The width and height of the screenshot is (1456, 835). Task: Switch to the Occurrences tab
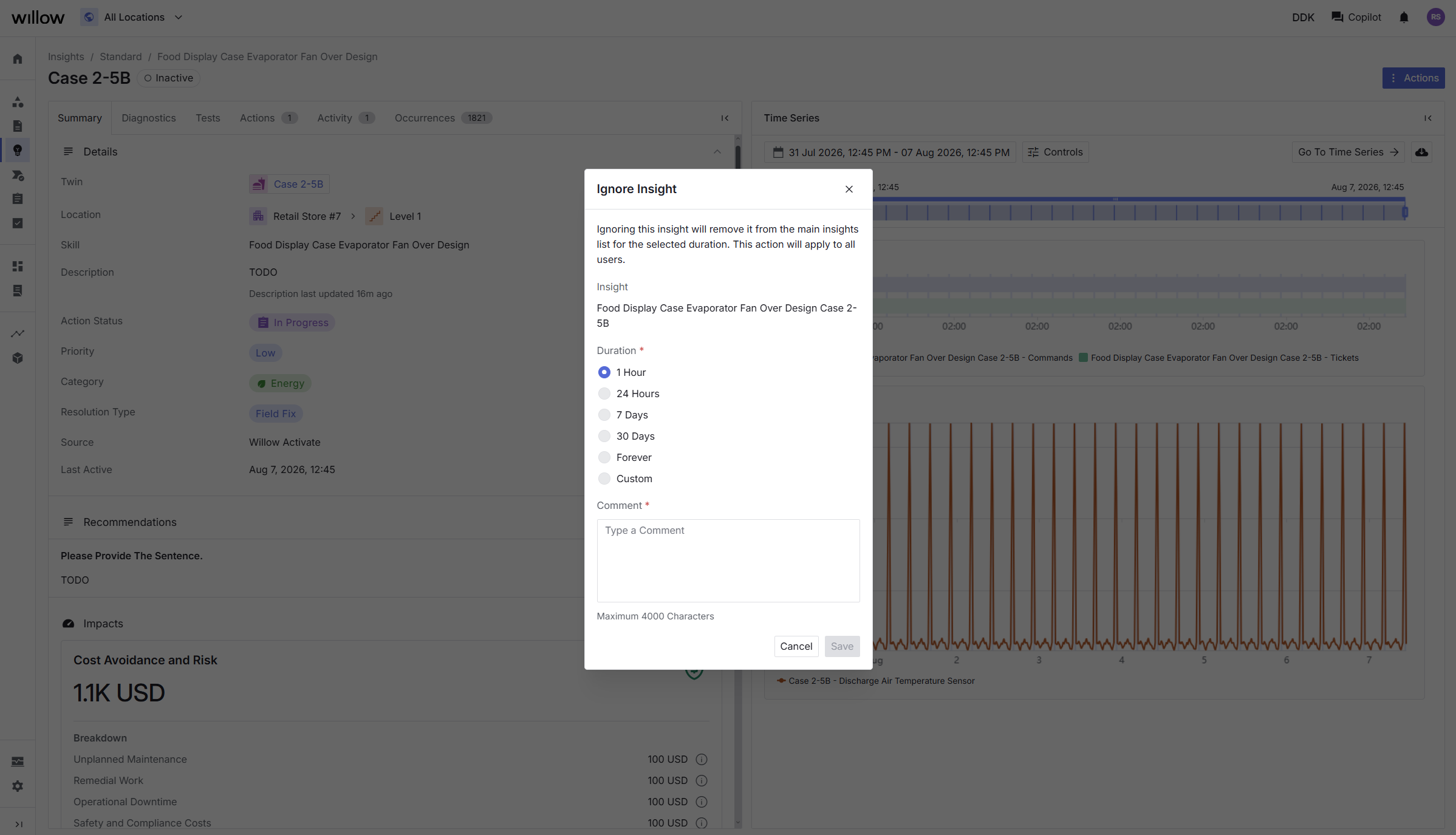pos(443,118)
